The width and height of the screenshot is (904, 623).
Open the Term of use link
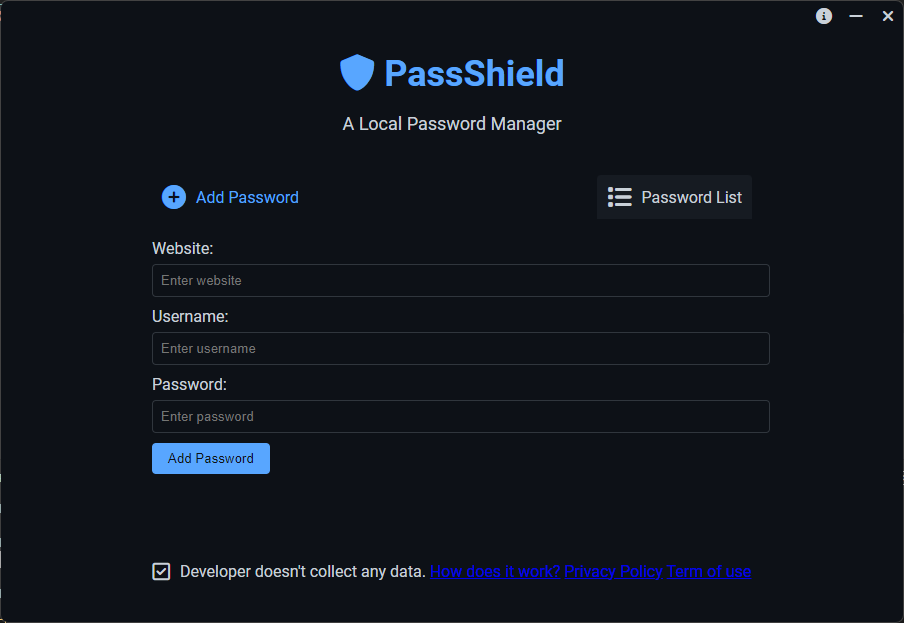coord(708,571)
